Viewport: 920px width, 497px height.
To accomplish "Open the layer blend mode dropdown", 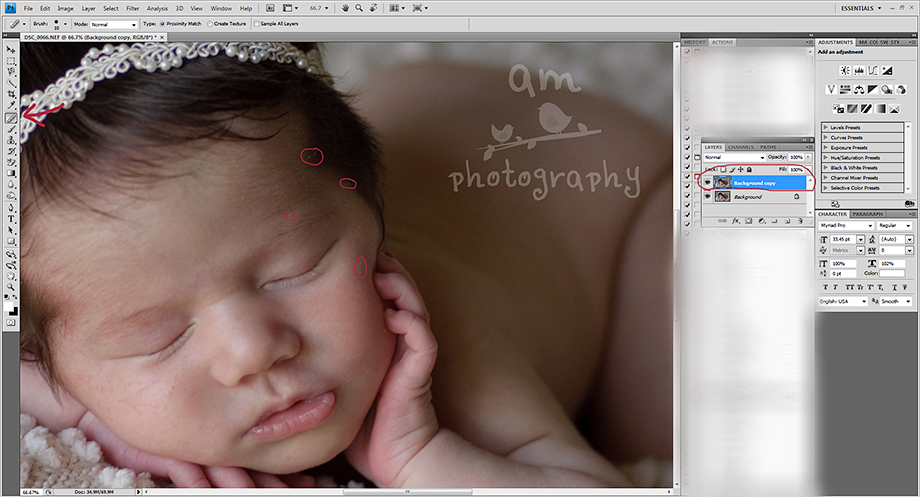I will (x=734, y=157).
